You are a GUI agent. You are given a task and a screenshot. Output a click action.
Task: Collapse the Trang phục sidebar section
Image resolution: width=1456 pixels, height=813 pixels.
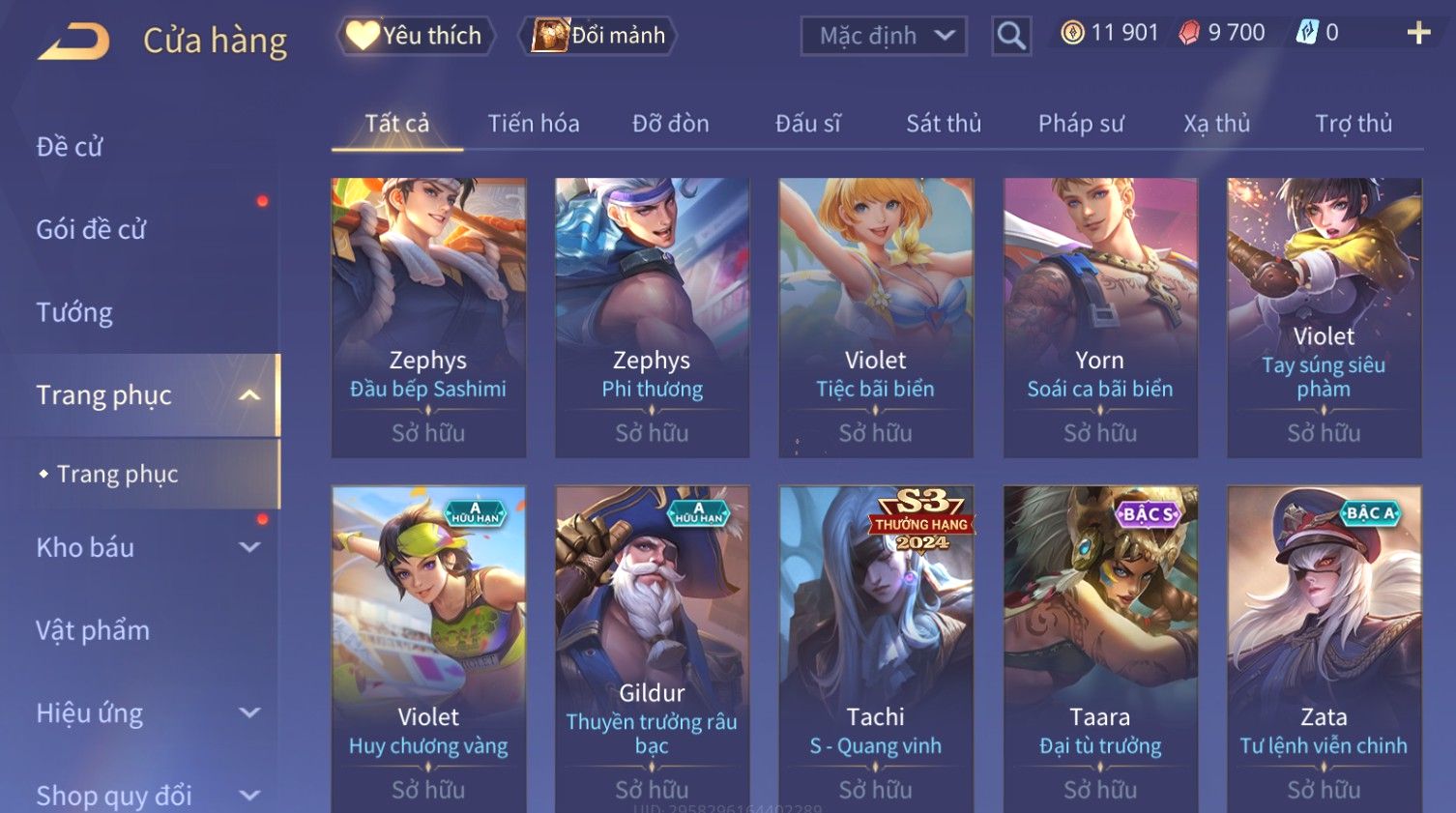(249, 395)
